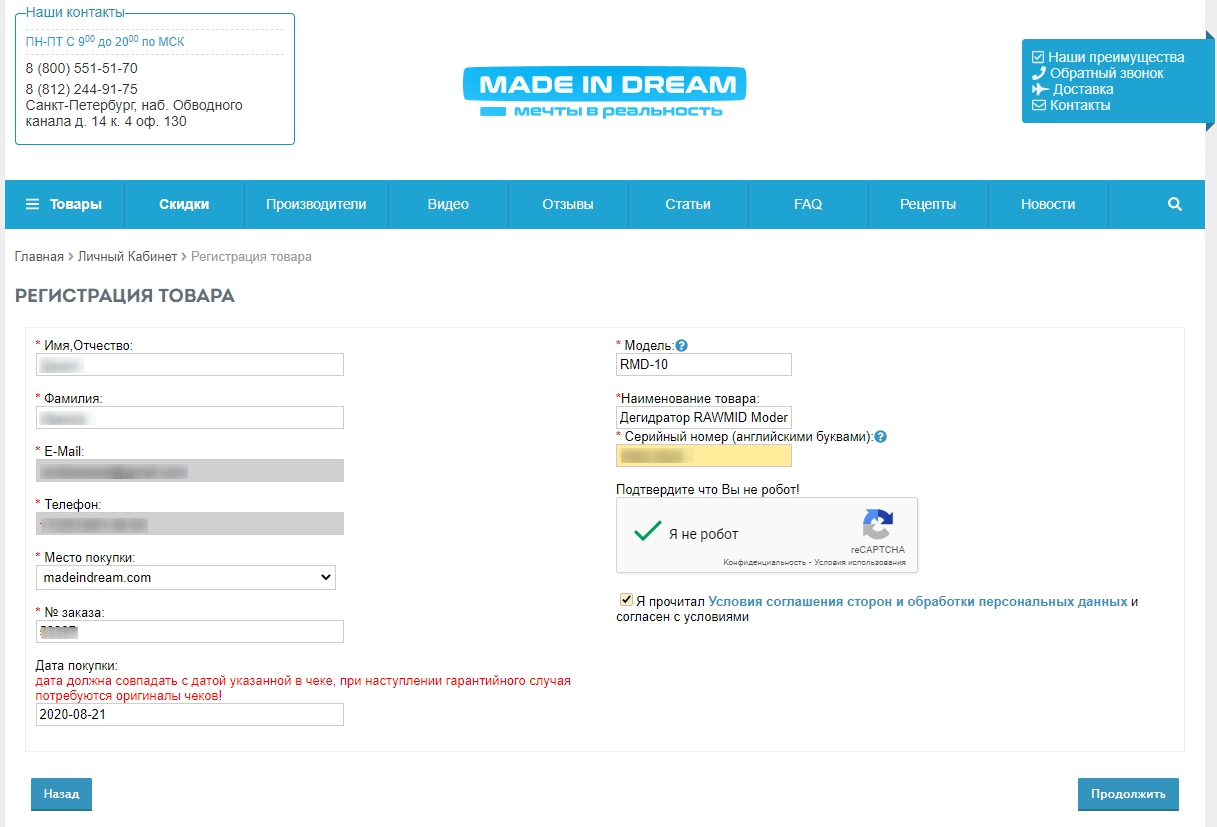Screen dimensions: 1217x827
Task: Click the Доставка link with plane icon
Action: pos(1082,89)
